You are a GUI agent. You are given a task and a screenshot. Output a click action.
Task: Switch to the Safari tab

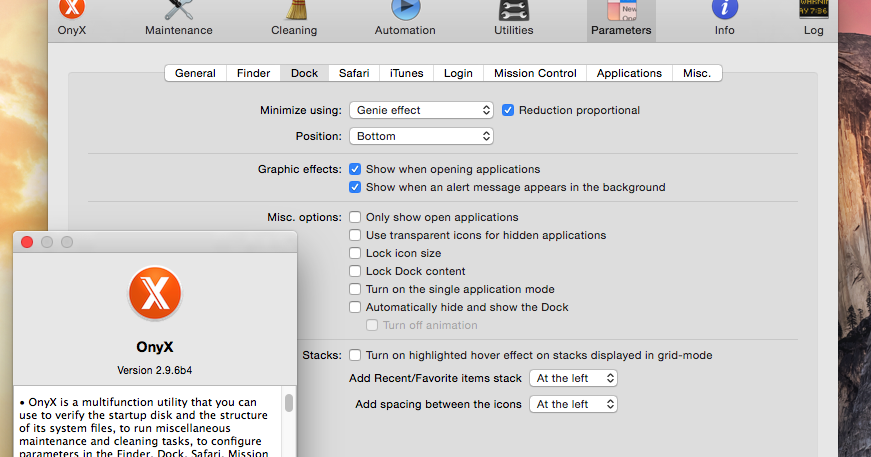click(x=354, y=73)
